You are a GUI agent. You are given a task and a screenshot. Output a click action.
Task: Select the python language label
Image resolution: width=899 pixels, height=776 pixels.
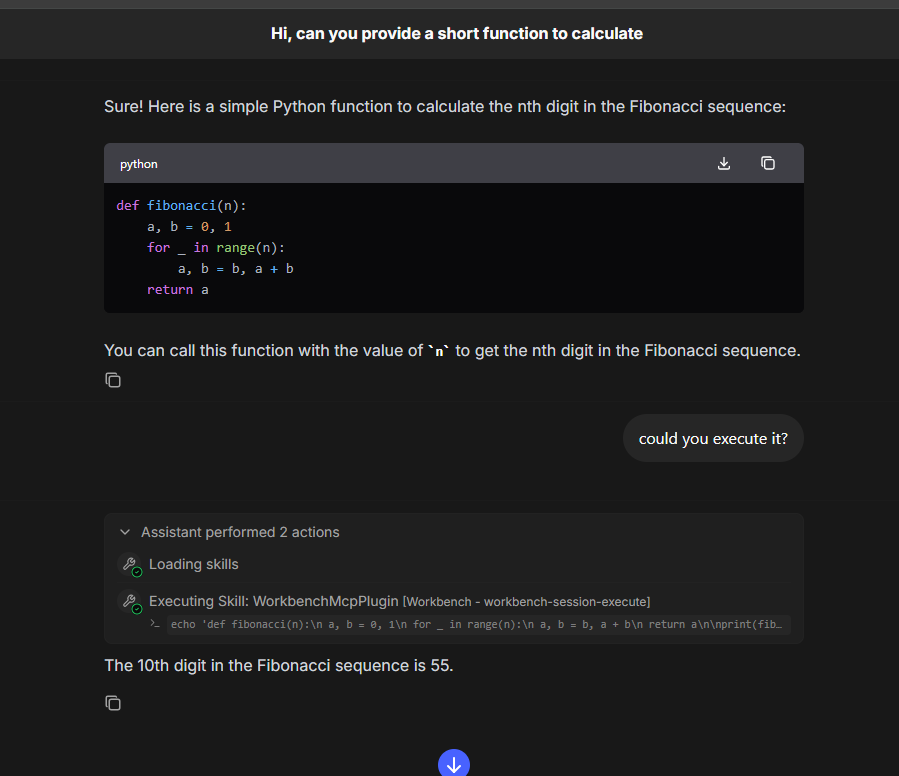[138, 163]
